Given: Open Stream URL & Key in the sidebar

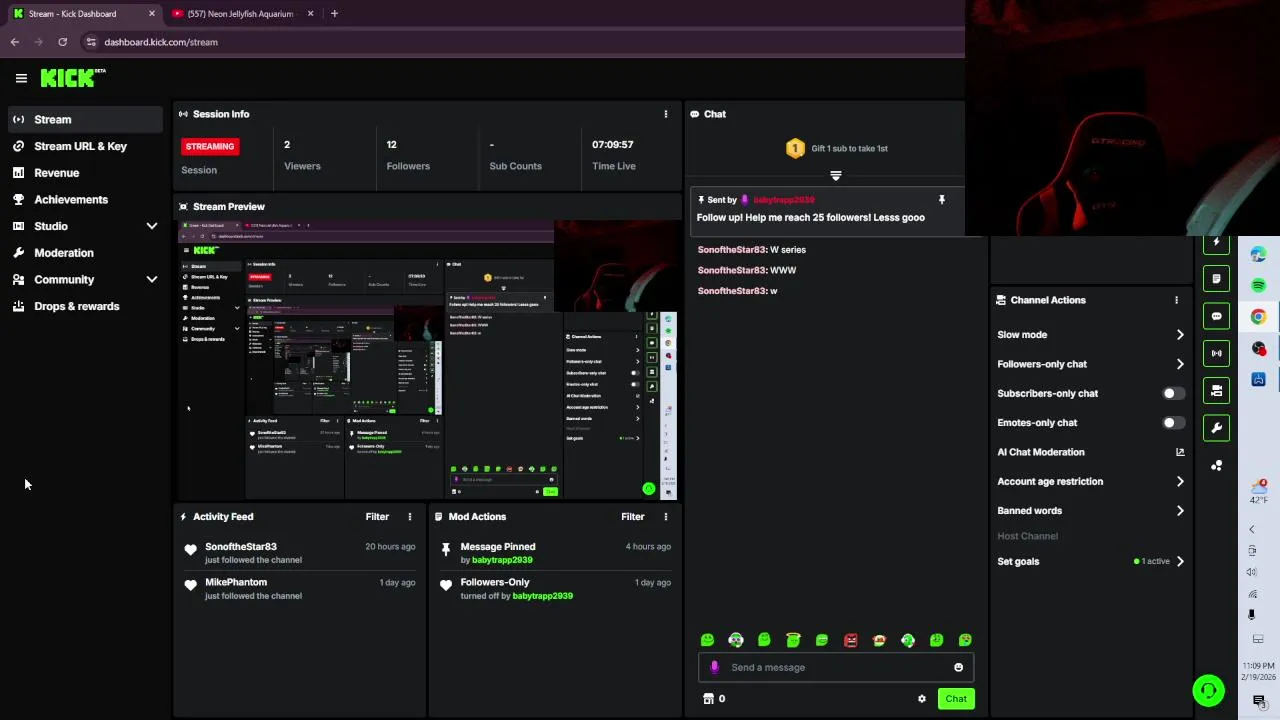Looking at the screenshot, I should pyautogui.click(x=85, y=146).
